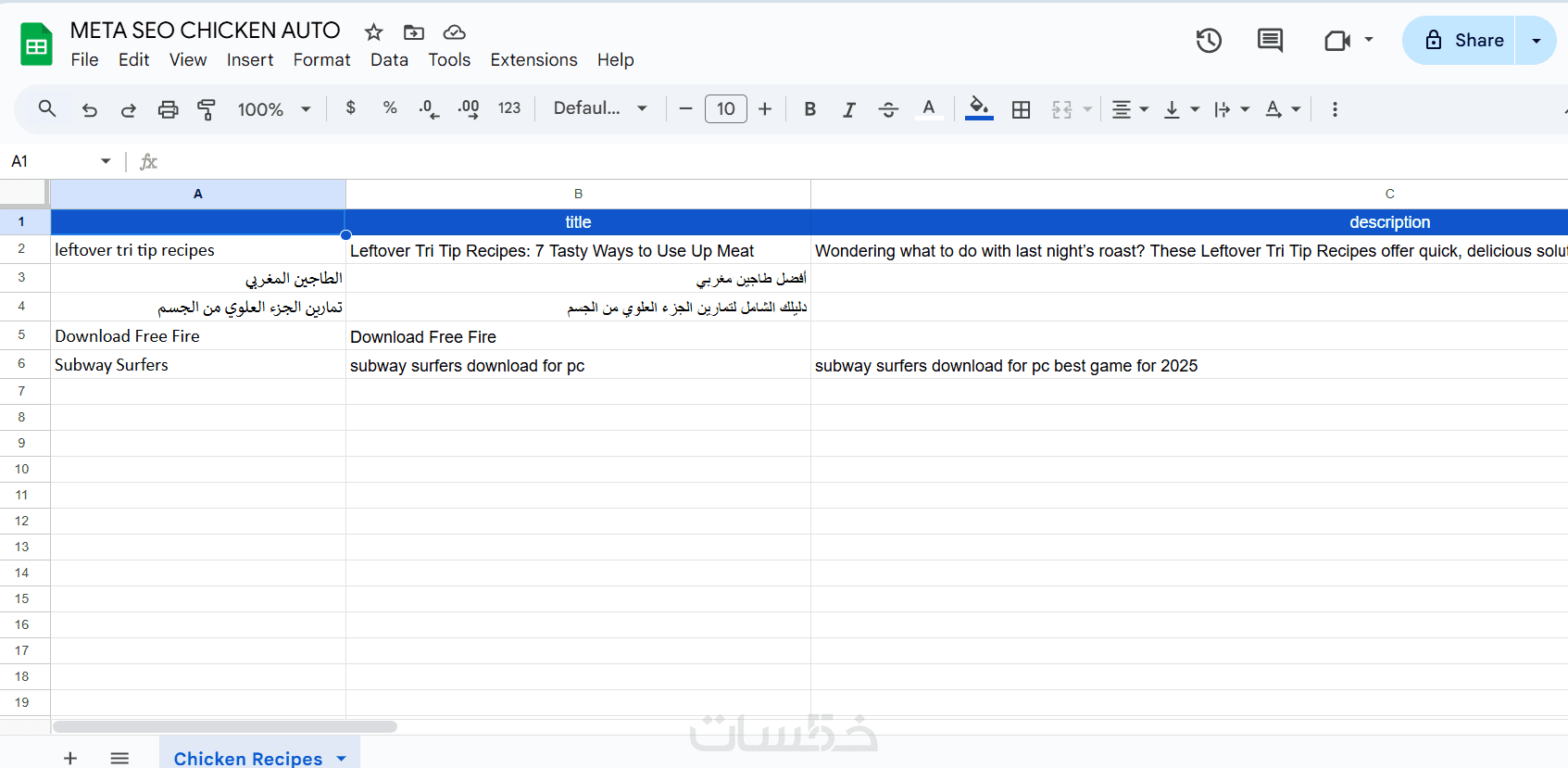Open the borders menu

1021,109
